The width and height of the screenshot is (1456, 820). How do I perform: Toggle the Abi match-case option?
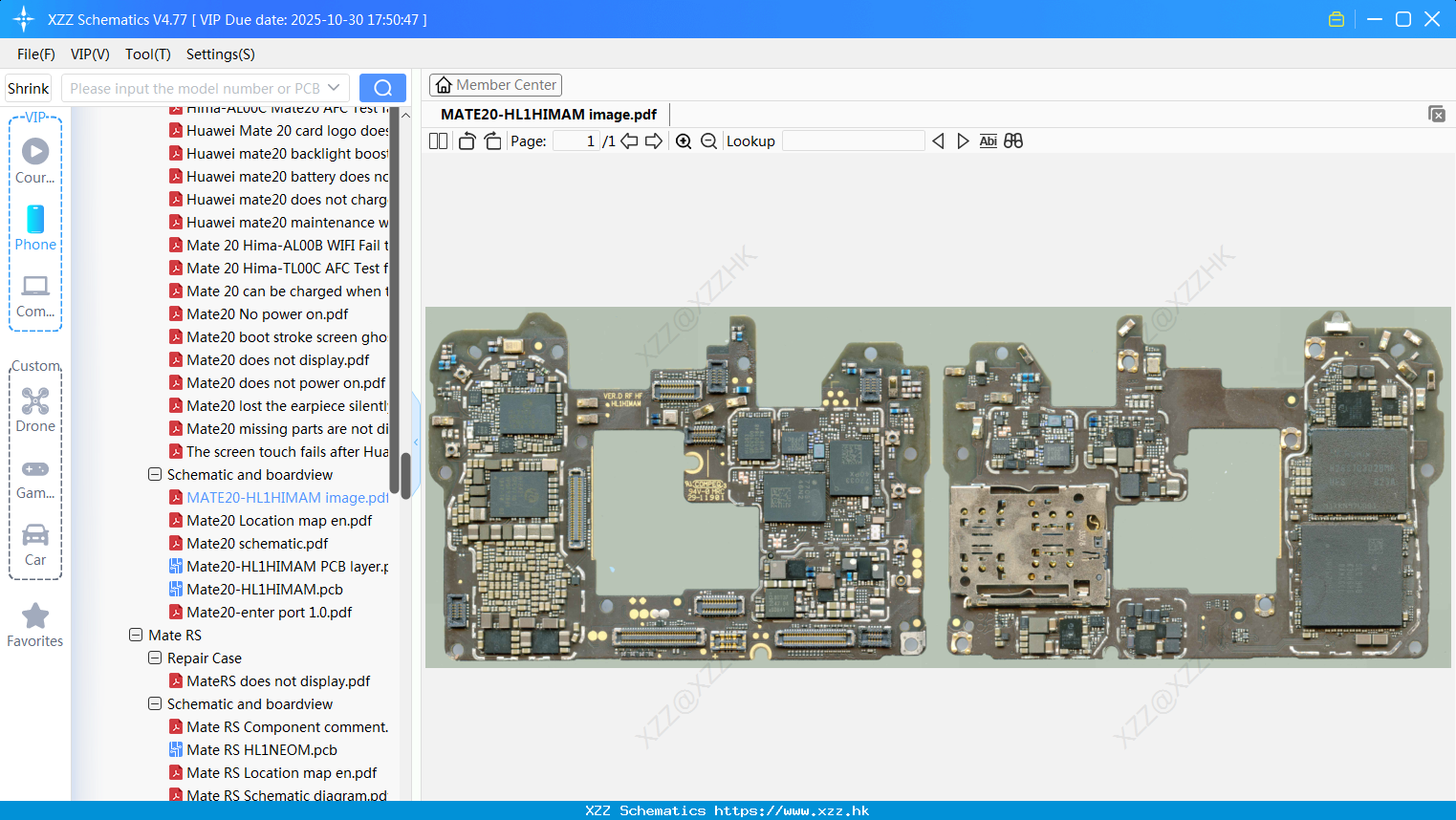pos(989,141)
